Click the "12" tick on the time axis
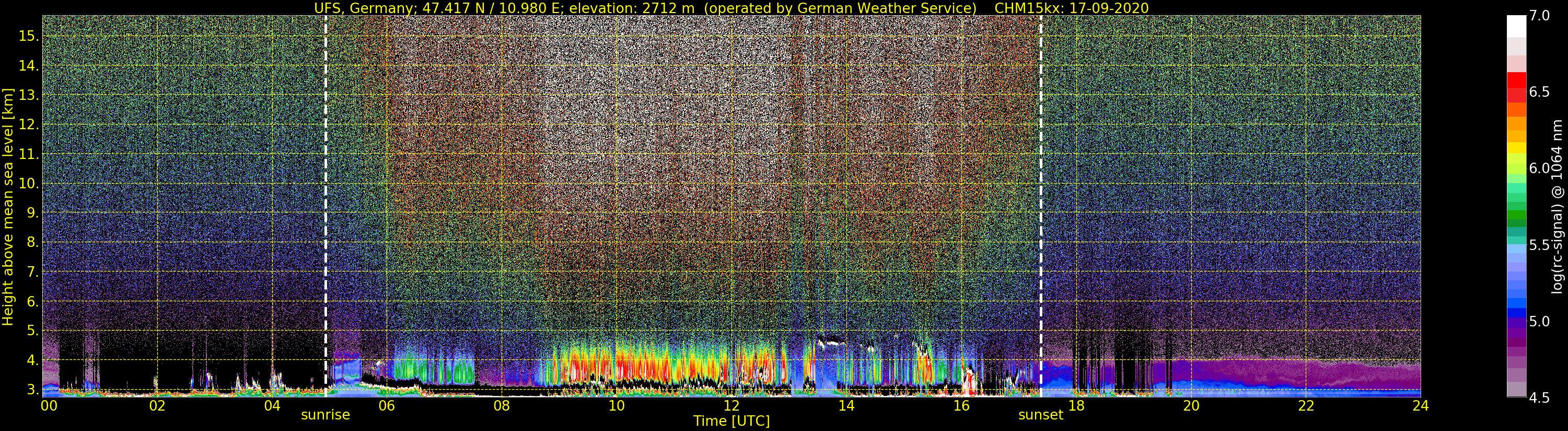Image resolution: width=1568 pixels, height=431 pixels. tap(731, 406)
